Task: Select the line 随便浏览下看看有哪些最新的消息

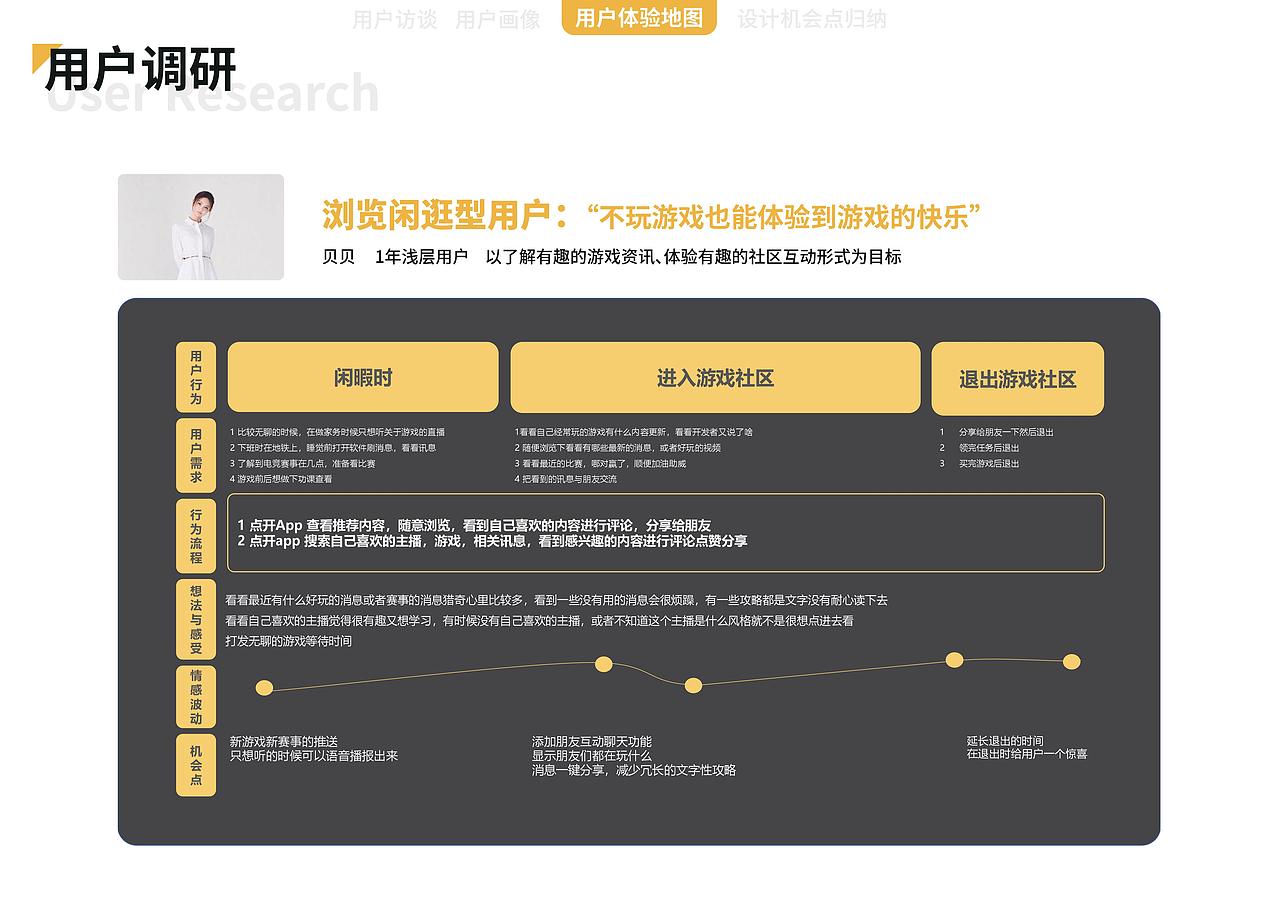Action: pyautogui.click(x=618, y=448)
